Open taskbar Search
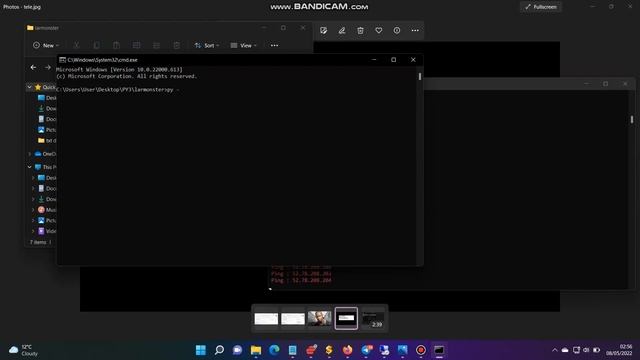Screen dimensions: 640x360 click(219, 350)
